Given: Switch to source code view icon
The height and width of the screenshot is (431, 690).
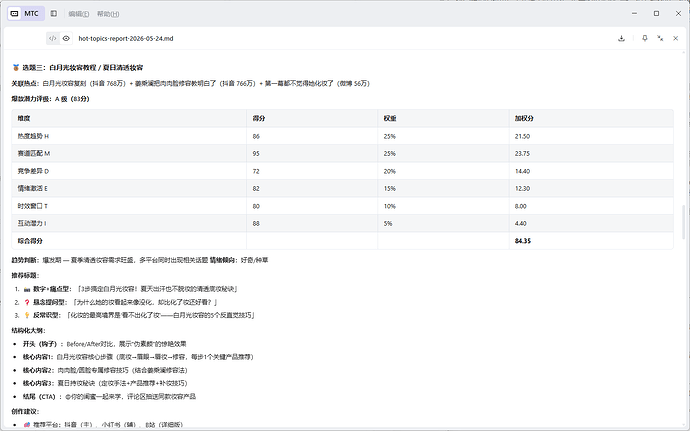Looking at the screenshot, I should pos(52,38).
